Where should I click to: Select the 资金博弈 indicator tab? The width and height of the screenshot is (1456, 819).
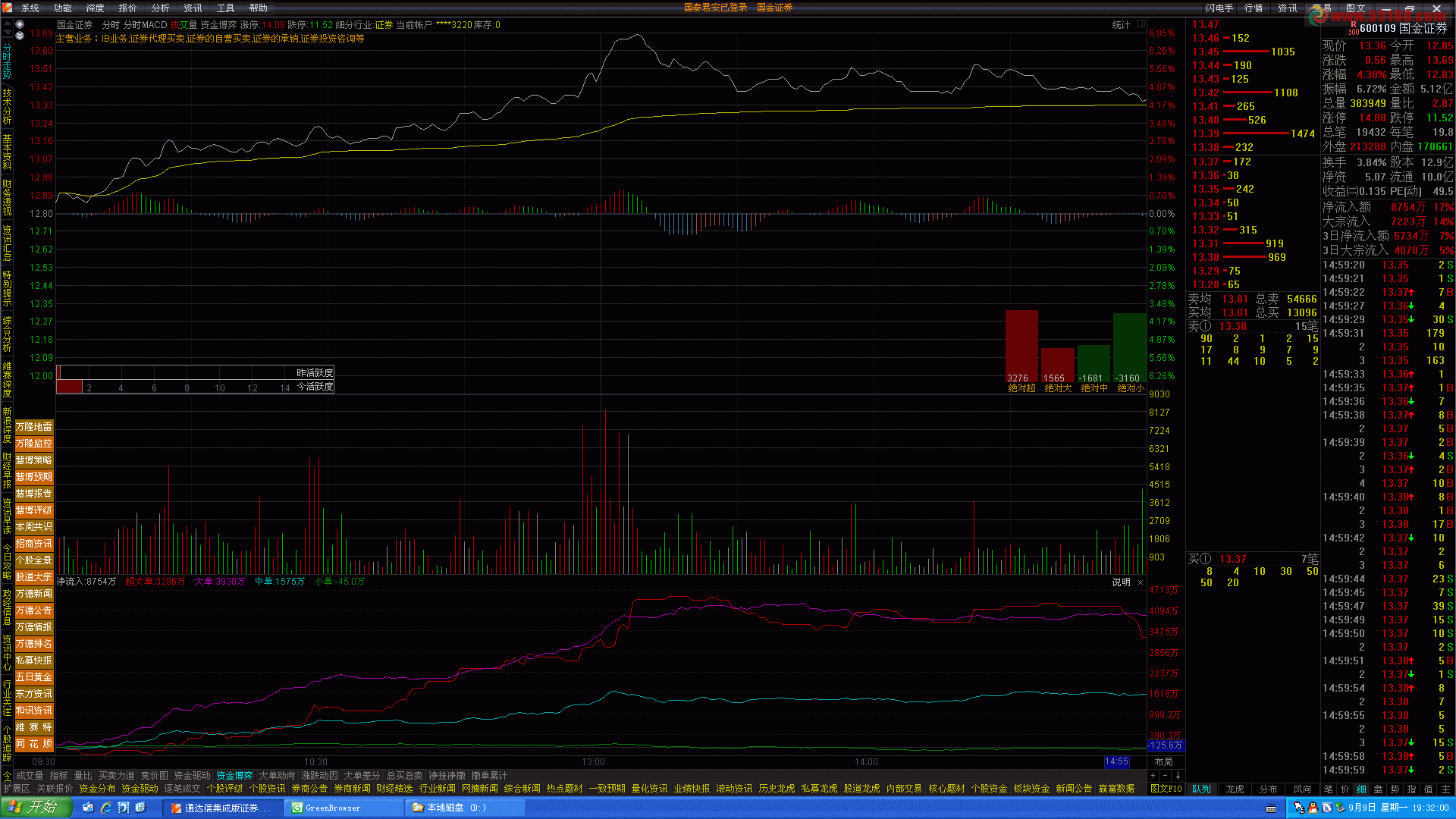[234, 776]
